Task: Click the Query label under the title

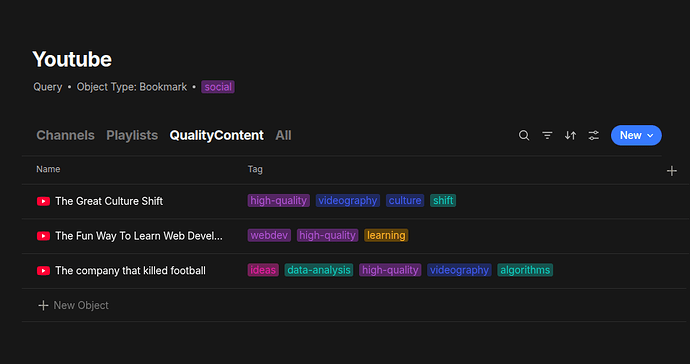Action: pos(48,87)
